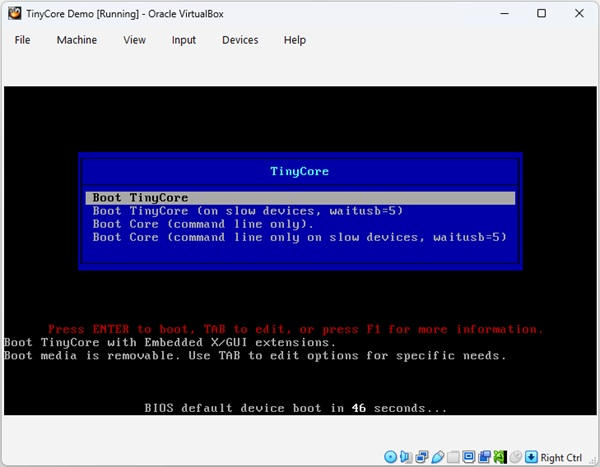Click the USB devices status icon

coord(437,457)
